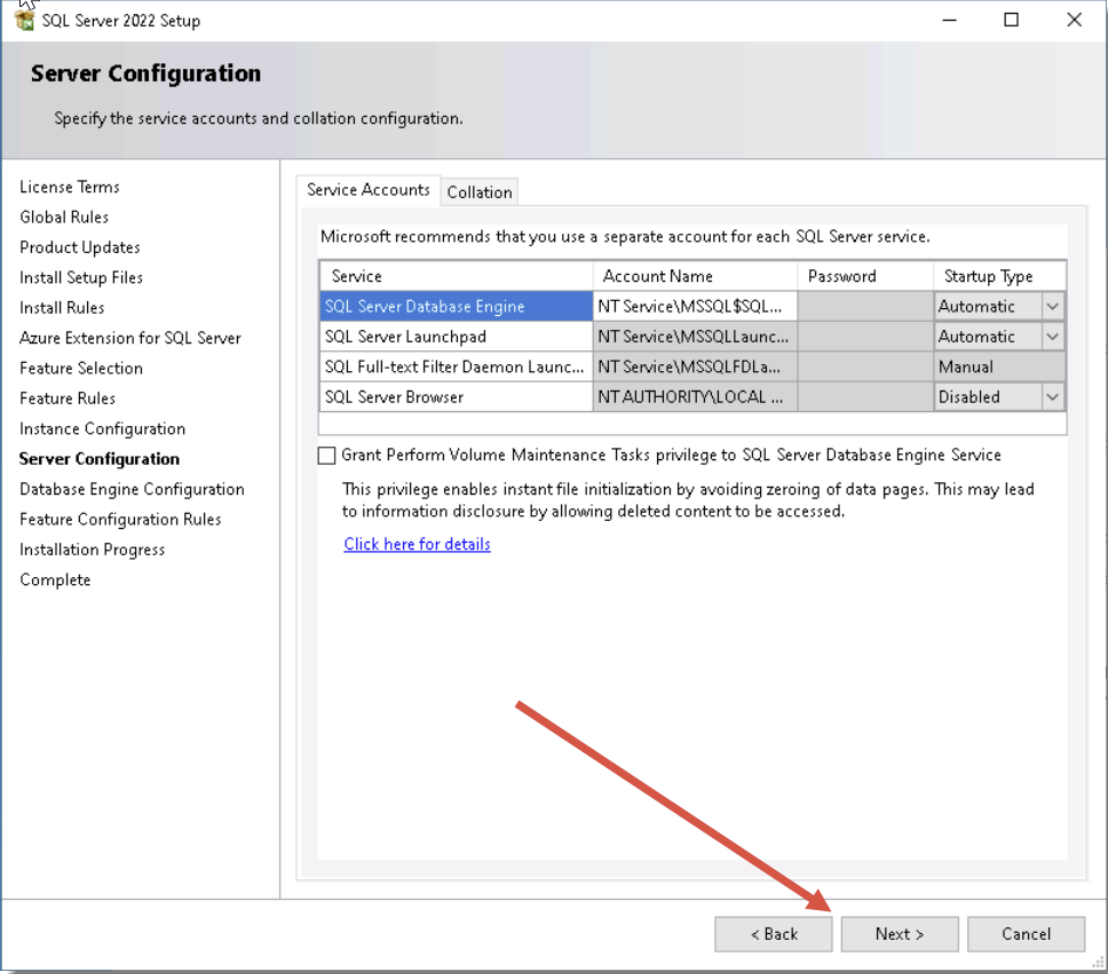This screenshot has width=1108, height=974.
Task: Open the Click here for details link
Action: [x=417, y=544]
